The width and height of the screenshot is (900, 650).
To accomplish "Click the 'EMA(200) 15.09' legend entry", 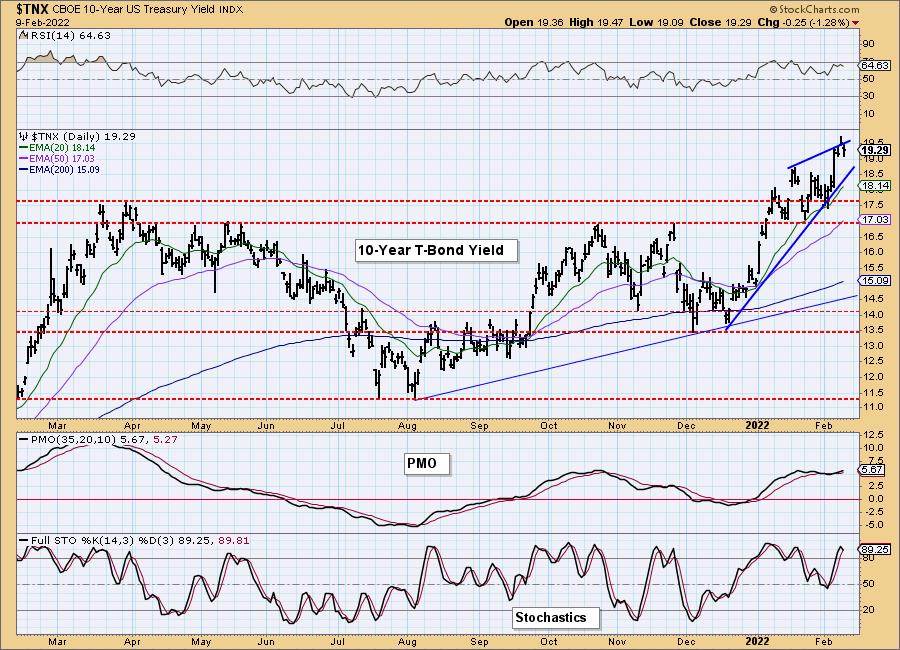I will point(64,169).
